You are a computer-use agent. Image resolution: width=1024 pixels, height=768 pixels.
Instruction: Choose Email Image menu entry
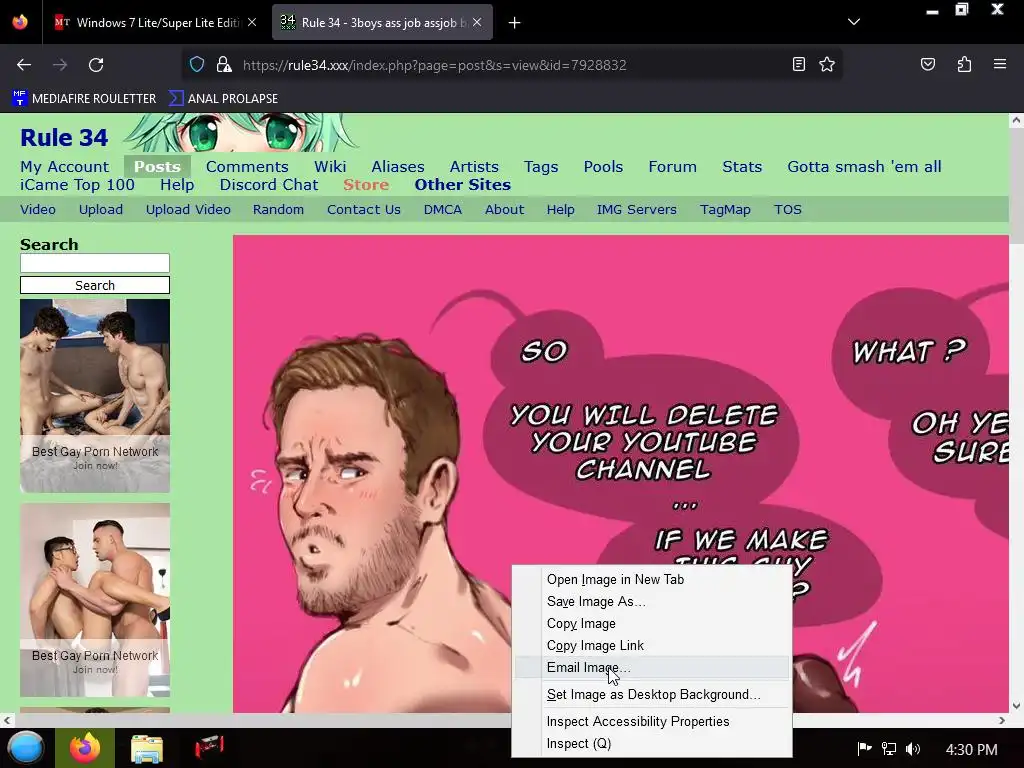coord(653,667)
